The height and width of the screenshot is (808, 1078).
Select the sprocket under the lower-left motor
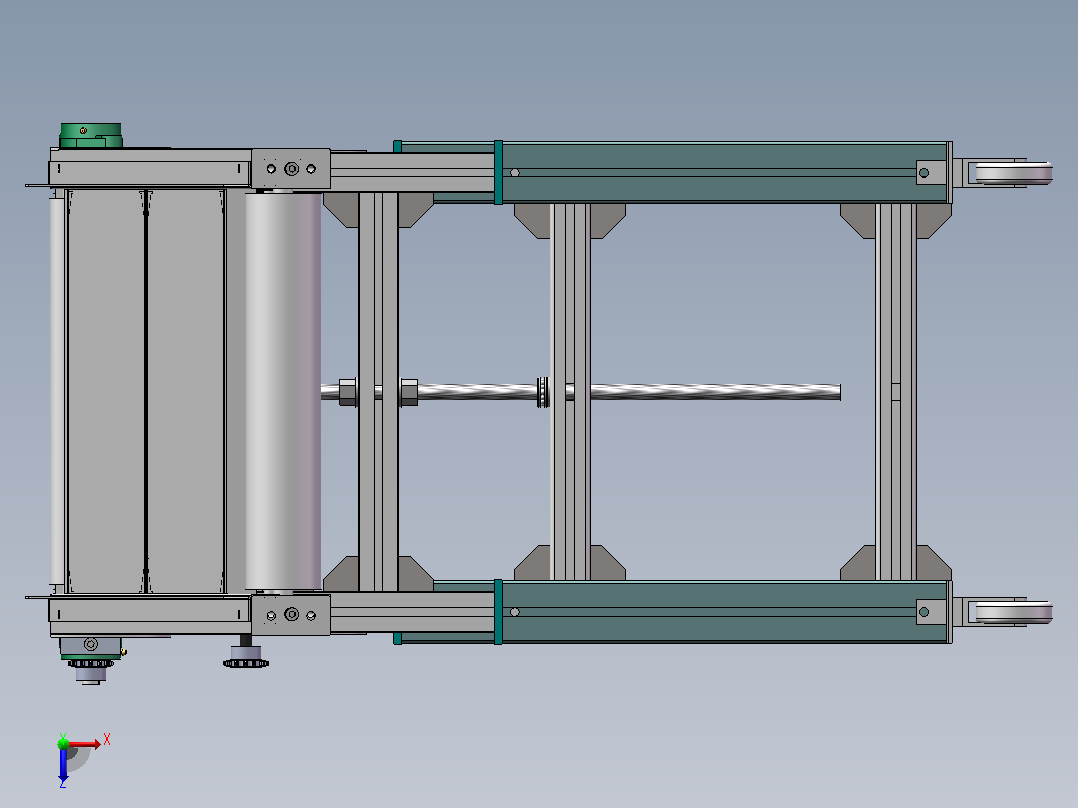pyautogui.click(x=90, y=664)
